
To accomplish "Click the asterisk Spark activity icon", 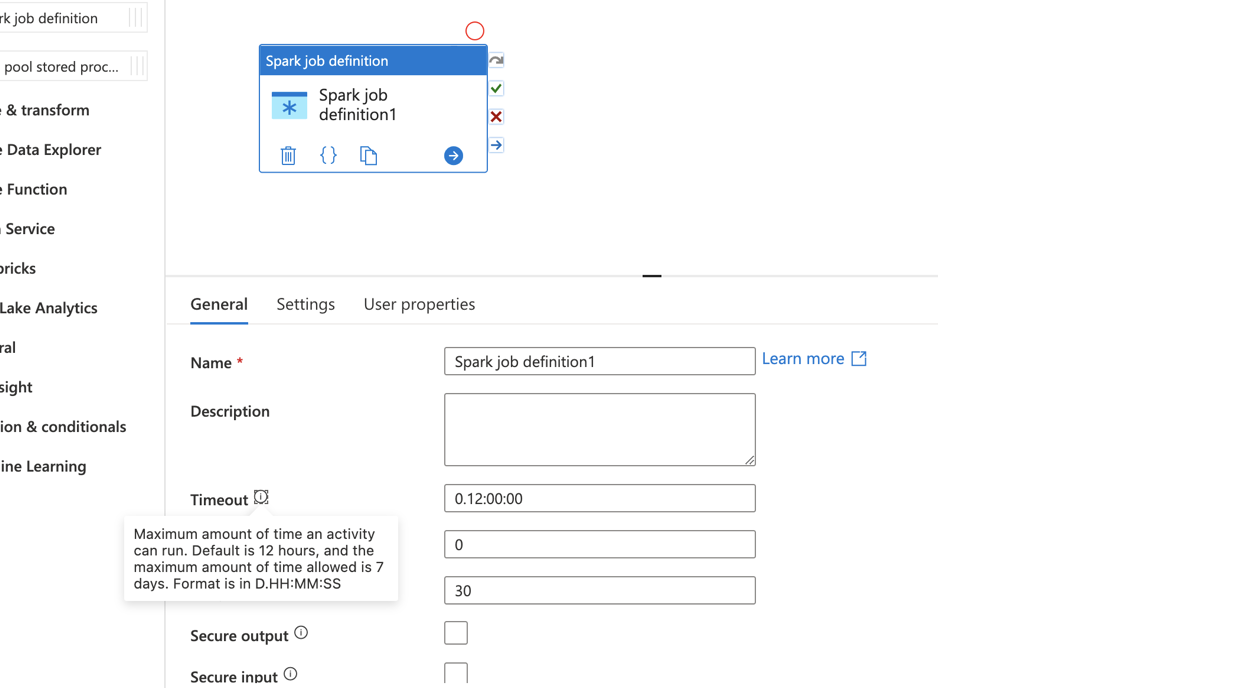I will (289, 105).
